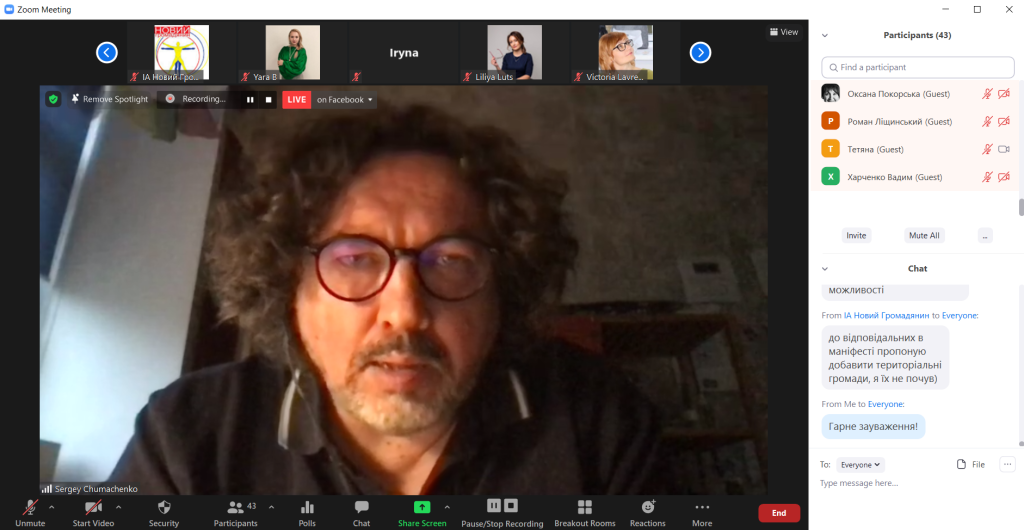
Task: Select the Yara B video thumbnail
Action: [293, 52]
